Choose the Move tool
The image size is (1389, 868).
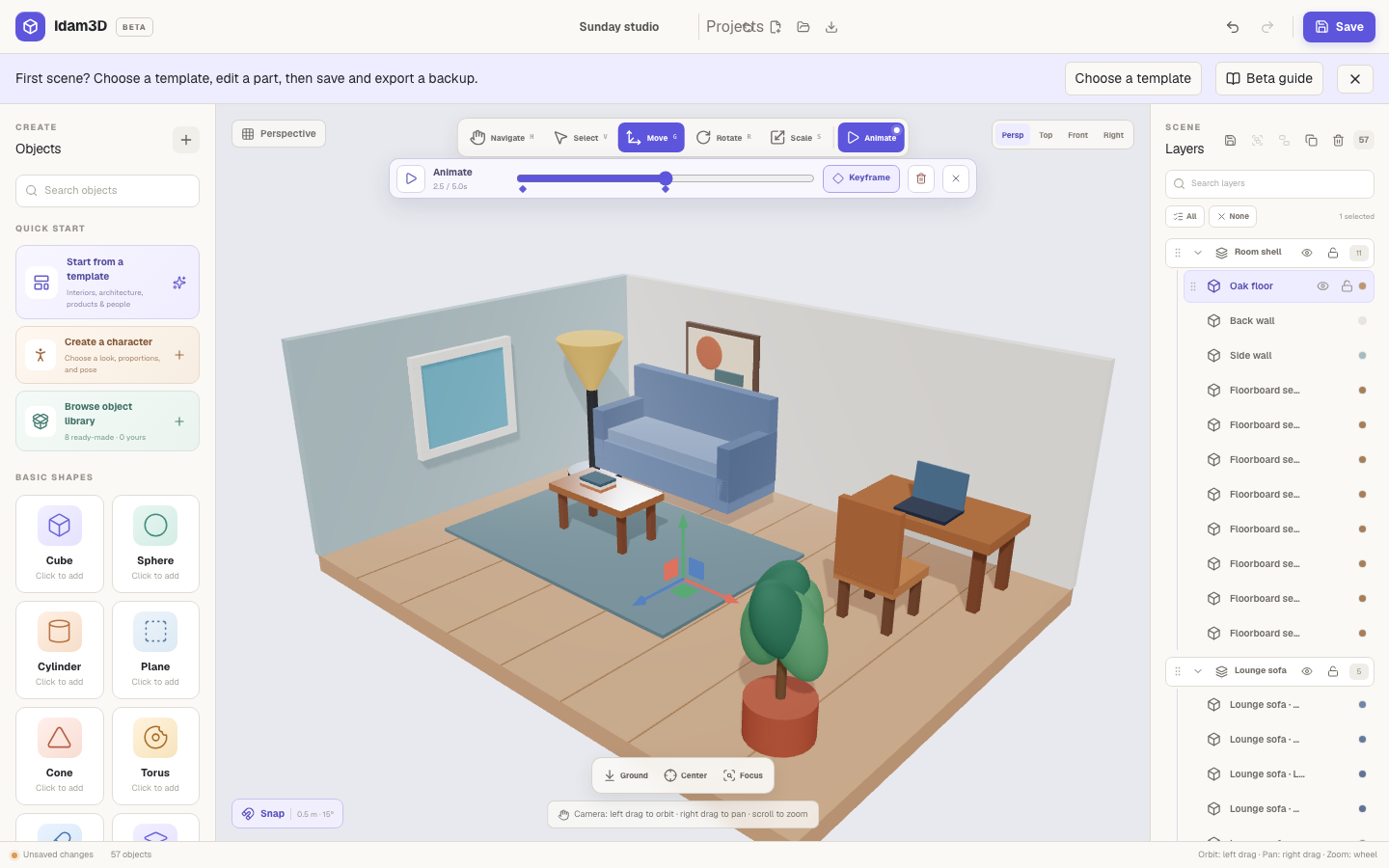coord(651,138)
